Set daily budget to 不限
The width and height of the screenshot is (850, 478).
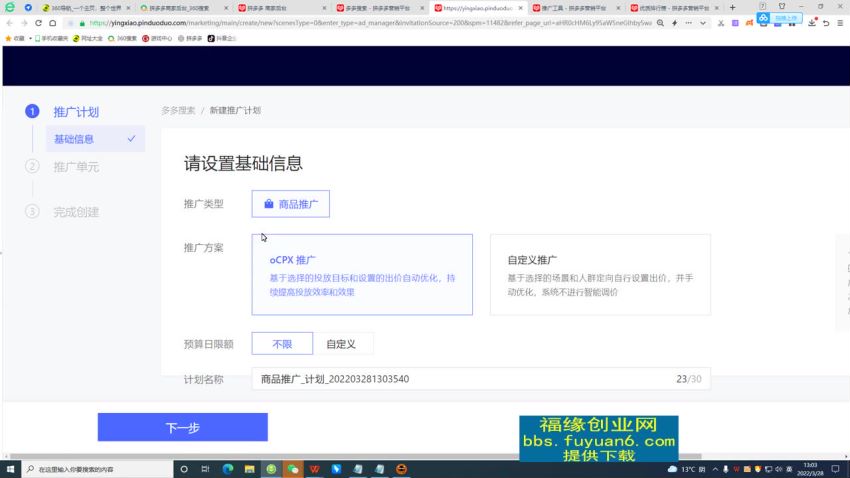(x=282, y=344)
